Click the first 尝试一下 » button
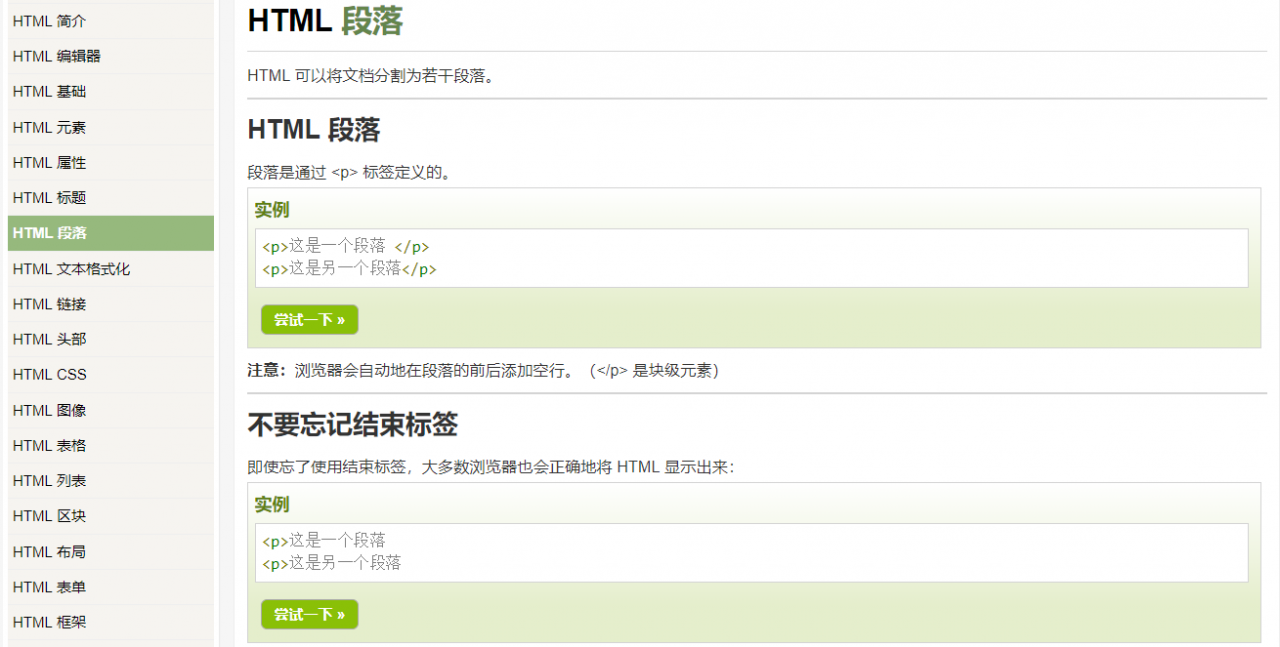 309,319
